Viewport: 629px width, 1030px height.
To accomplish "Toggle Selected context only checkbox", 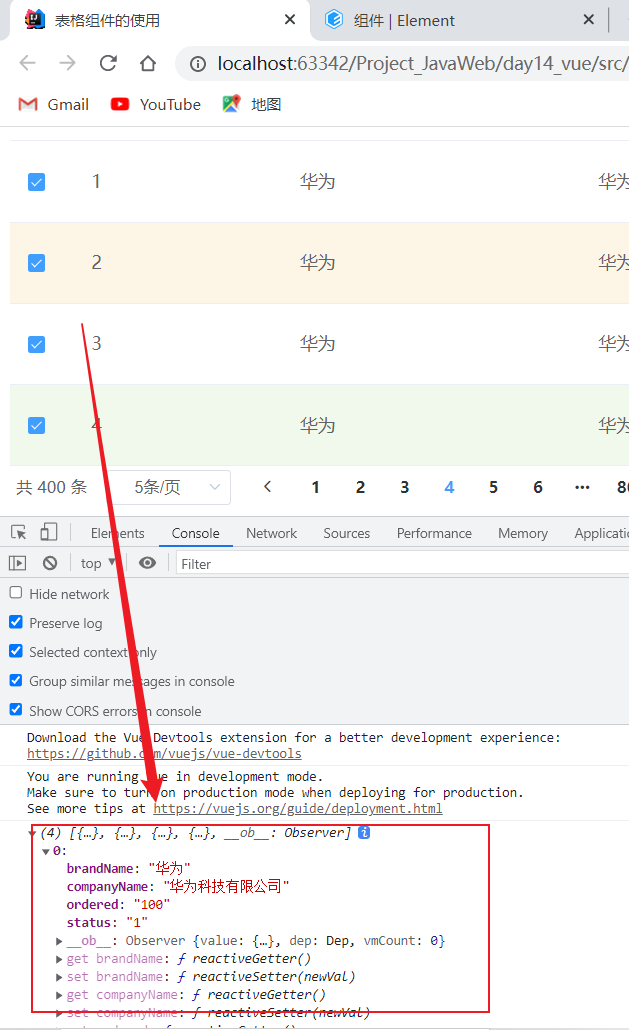I will coord(16,650).
